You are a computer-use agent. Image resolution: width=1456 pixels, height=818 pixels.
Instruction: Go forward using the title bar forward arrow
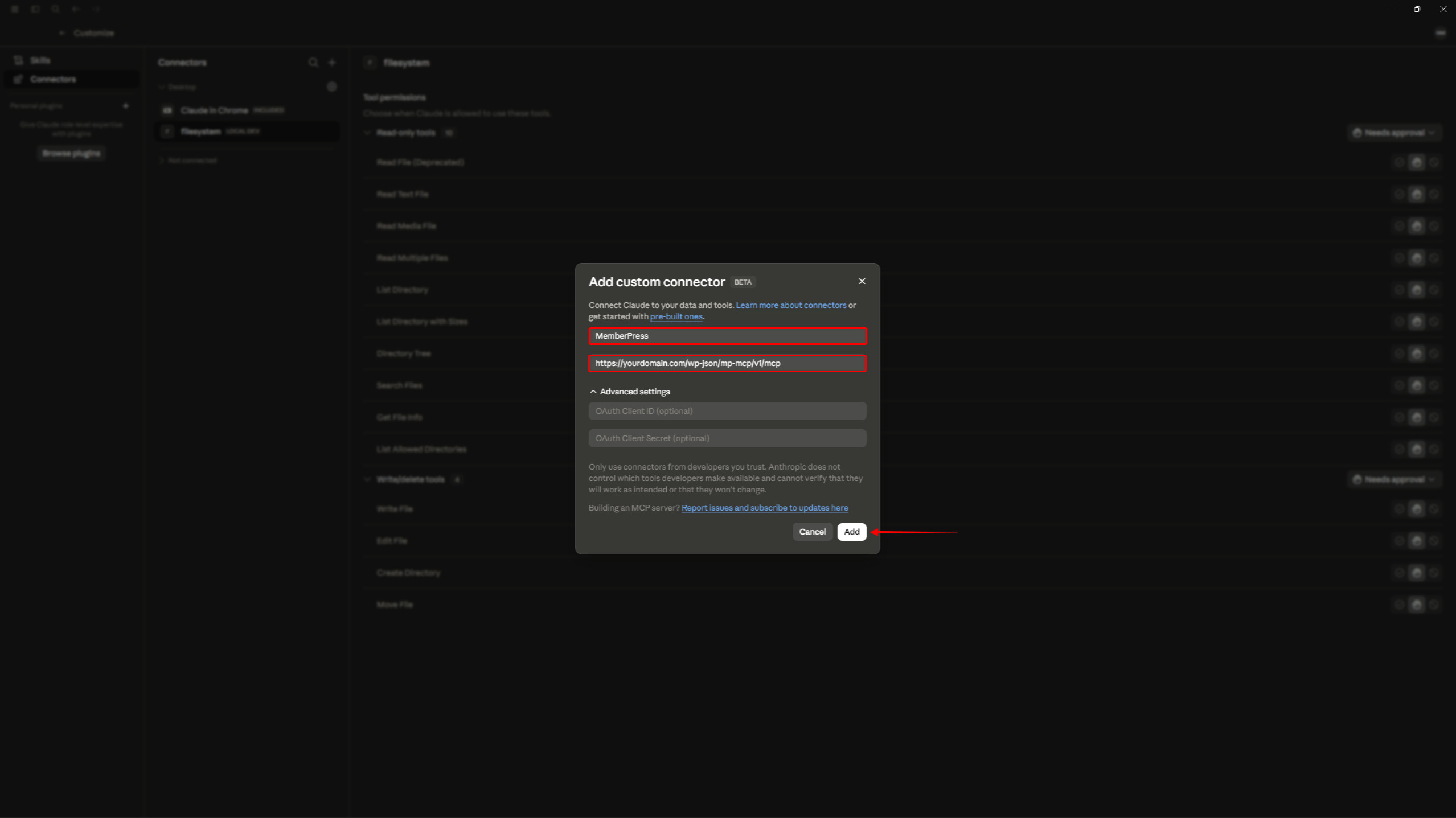[x=96, y=9]
